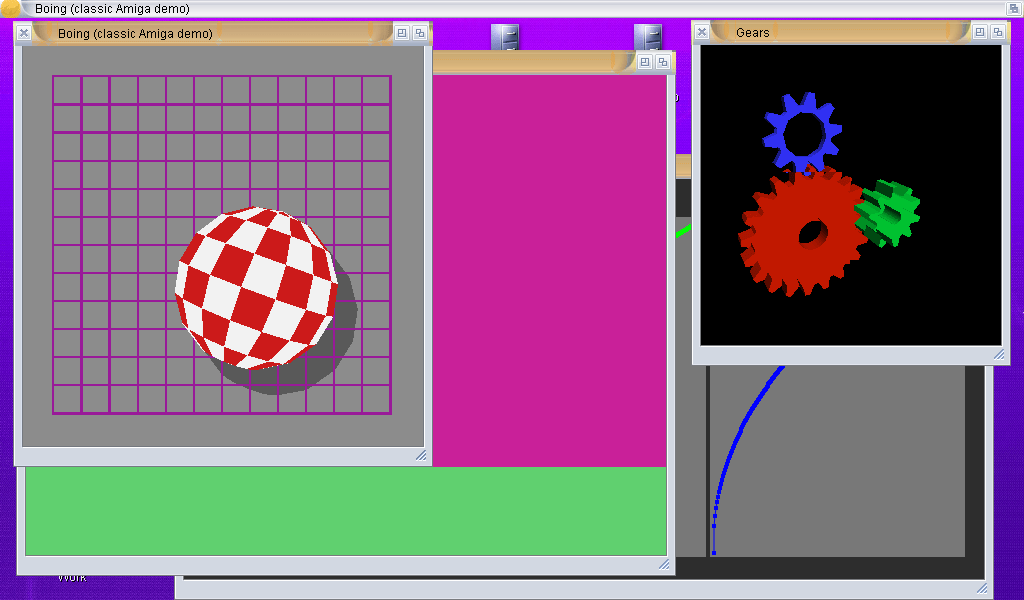Click the Gears window title bar
Viewport: 1024px width, 600px height.
pyautogui.click(x=850, y=32)
